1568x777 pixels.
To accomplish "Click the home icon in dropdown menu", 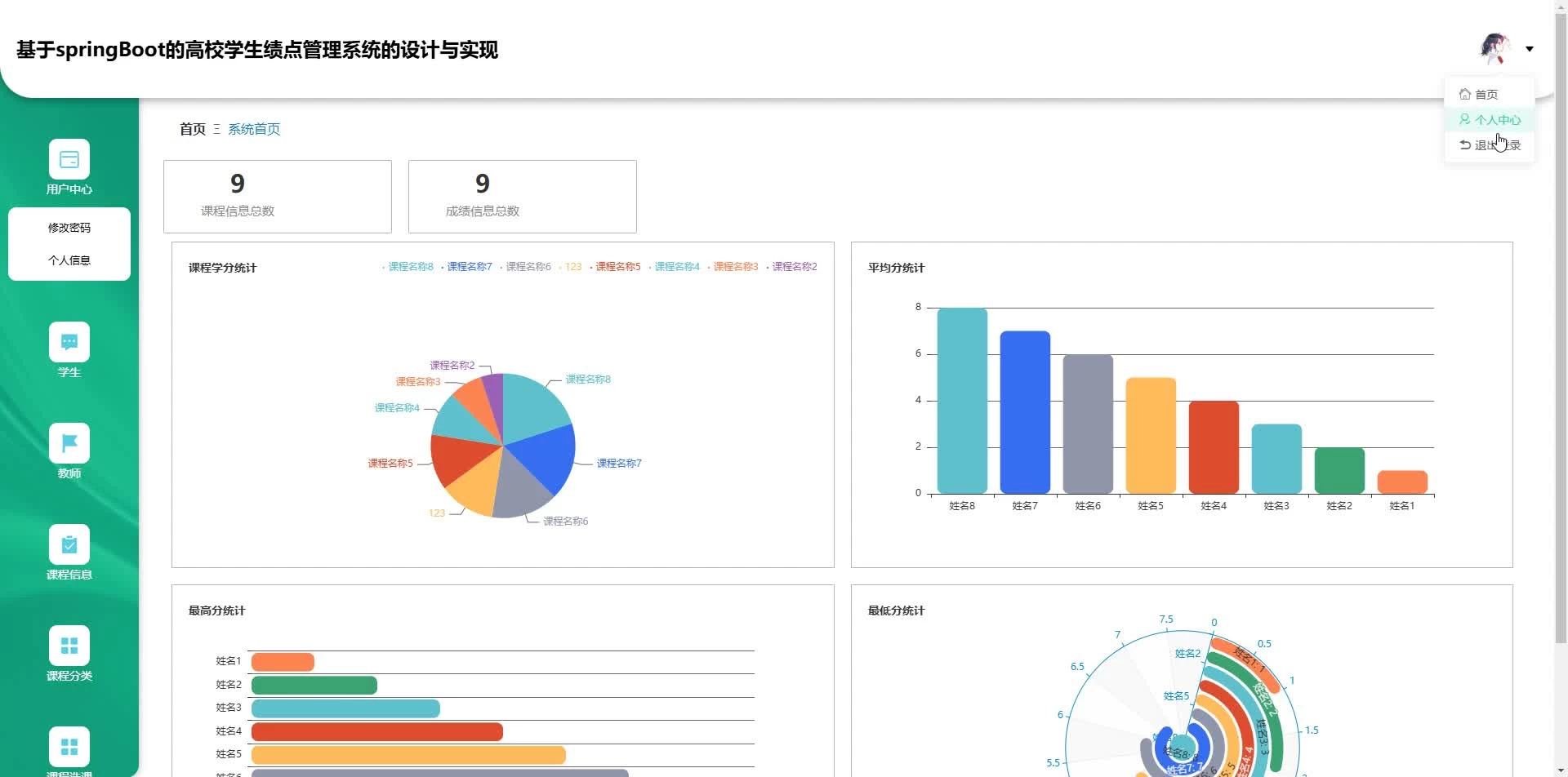I will 1465,94.
